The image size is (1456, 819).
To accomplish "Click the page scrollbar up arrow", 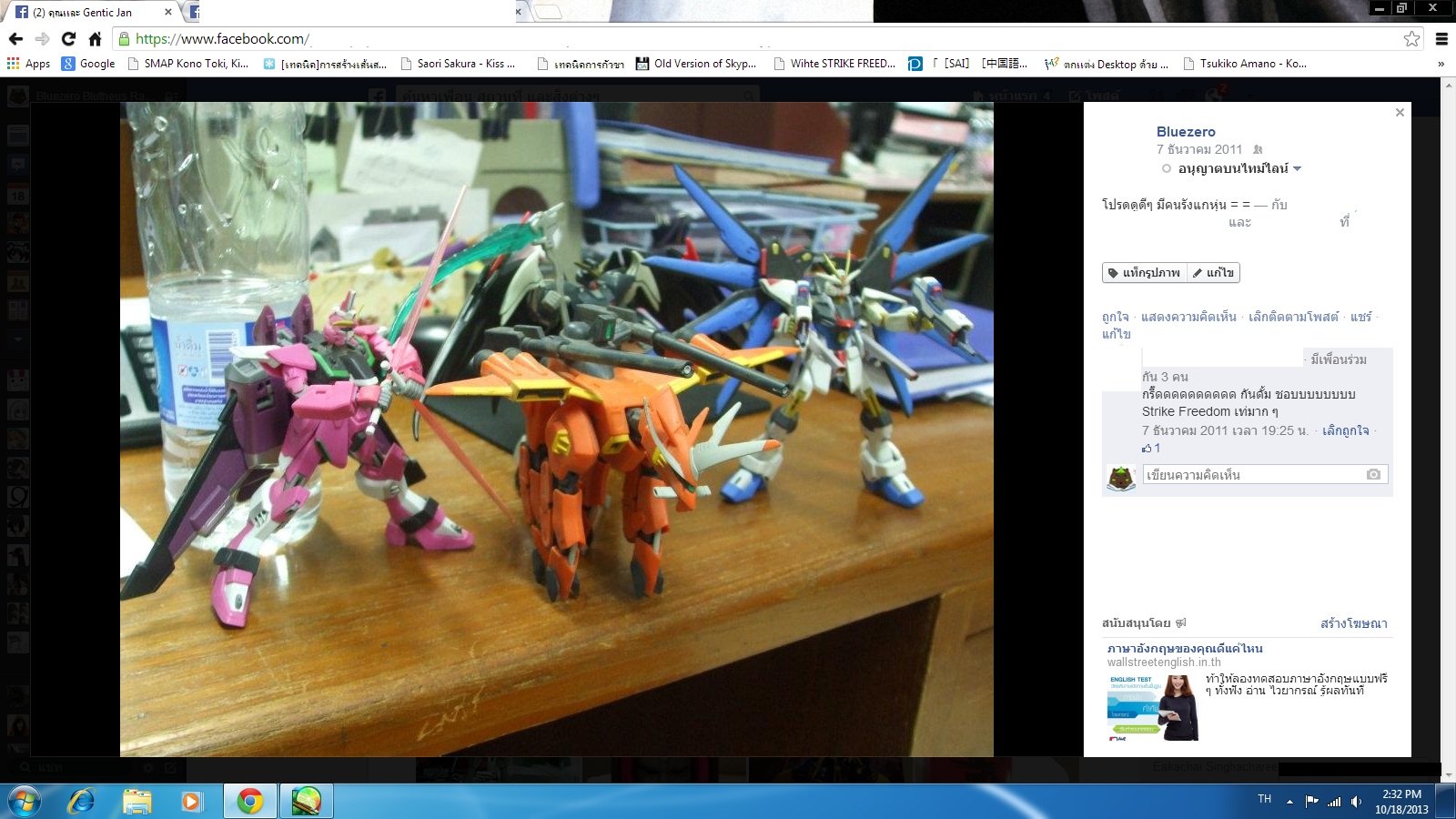I will click(1449, 85).
